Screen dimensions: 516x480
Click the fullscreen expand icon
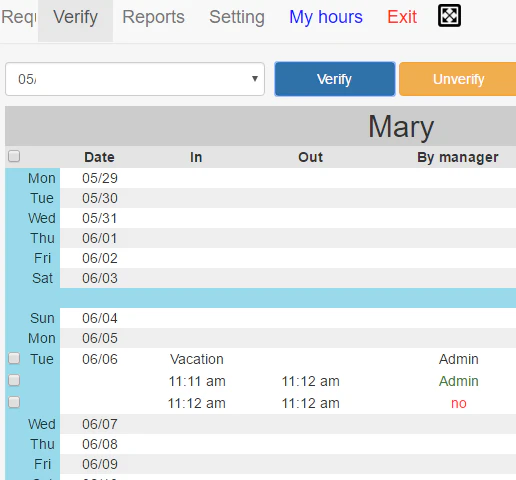(449, 15)
